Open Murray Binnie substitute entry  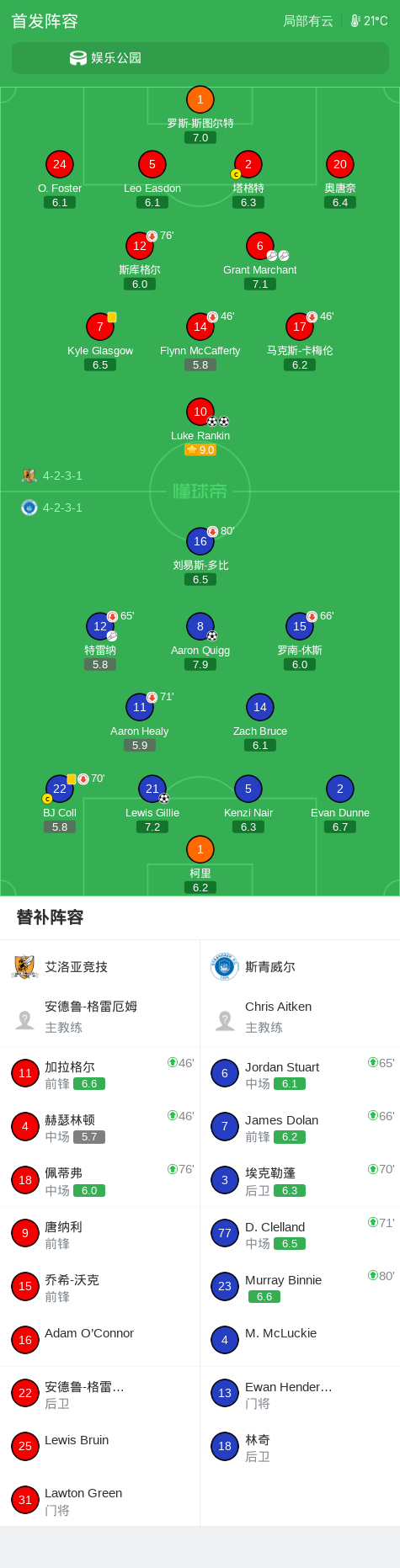(300, 1287)
